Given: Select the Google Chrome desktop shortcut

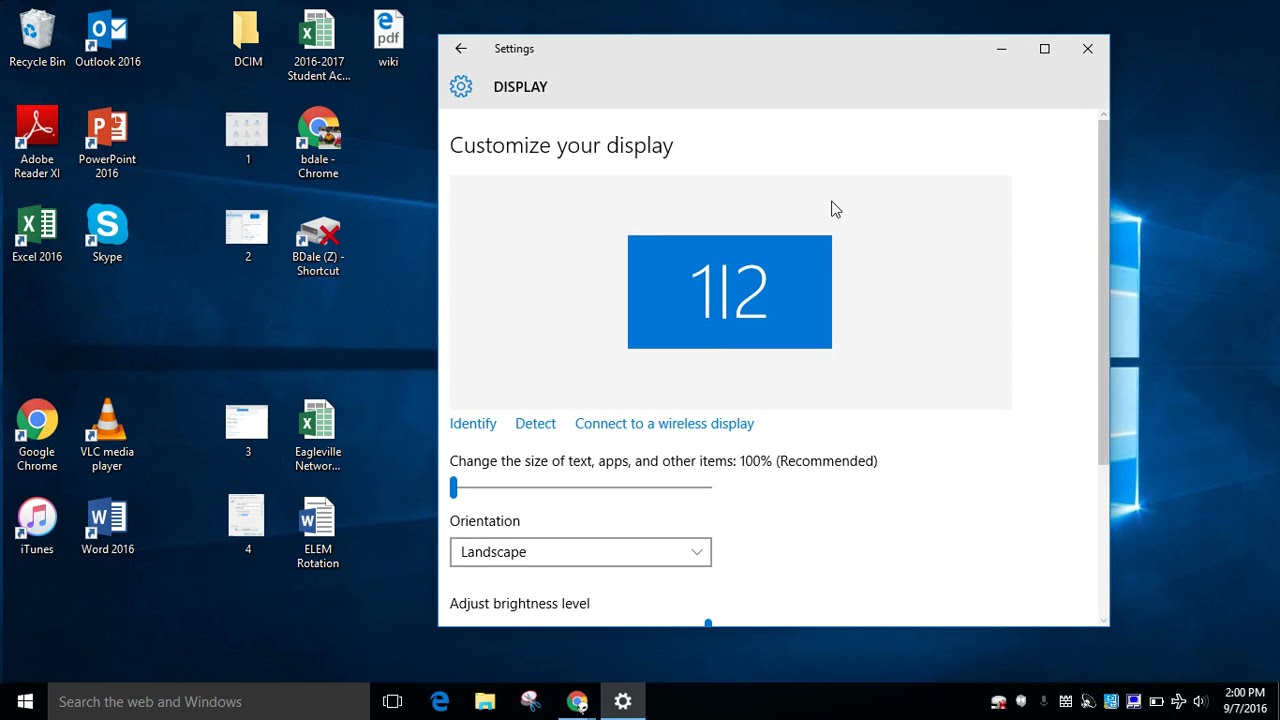Looking at the screenshot, I should click(37, 436).
